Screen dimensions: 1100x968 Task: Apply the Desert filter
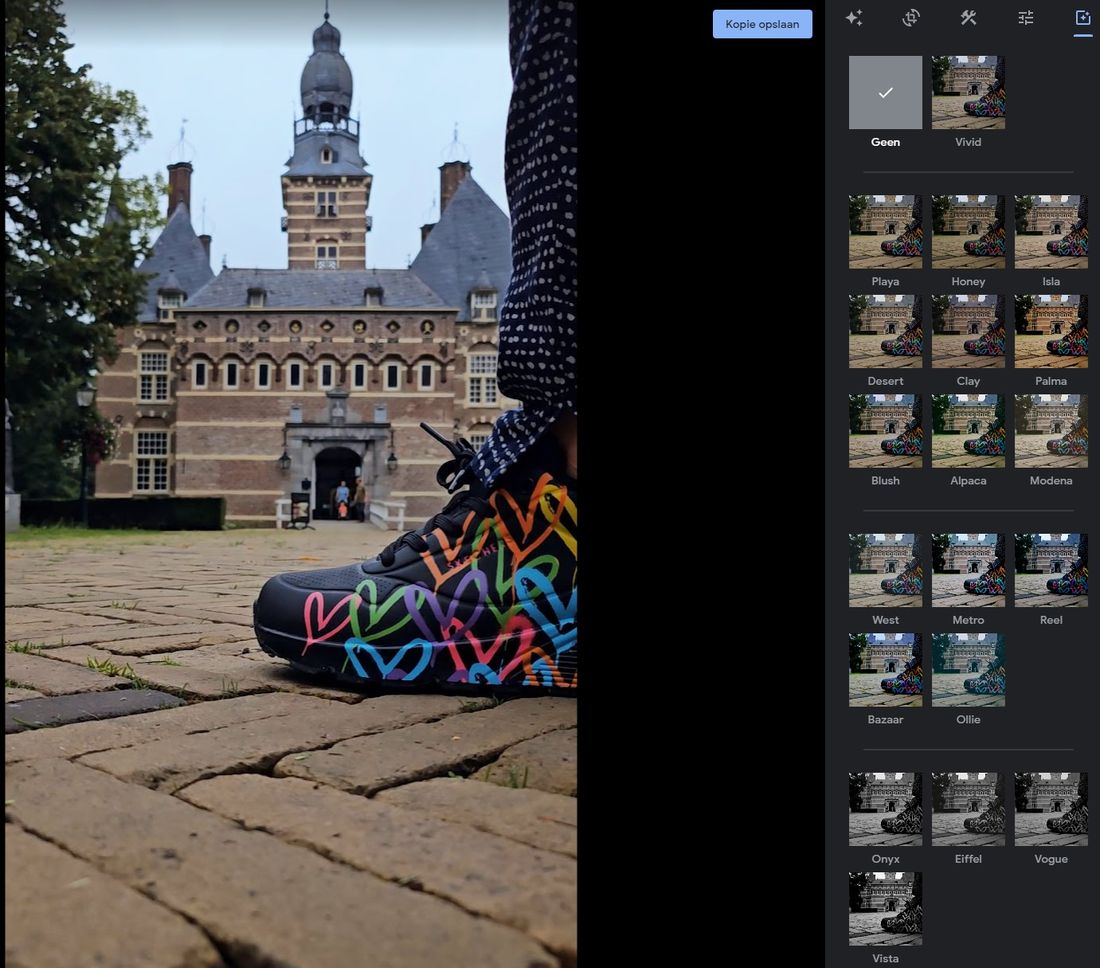click(885, 331)
